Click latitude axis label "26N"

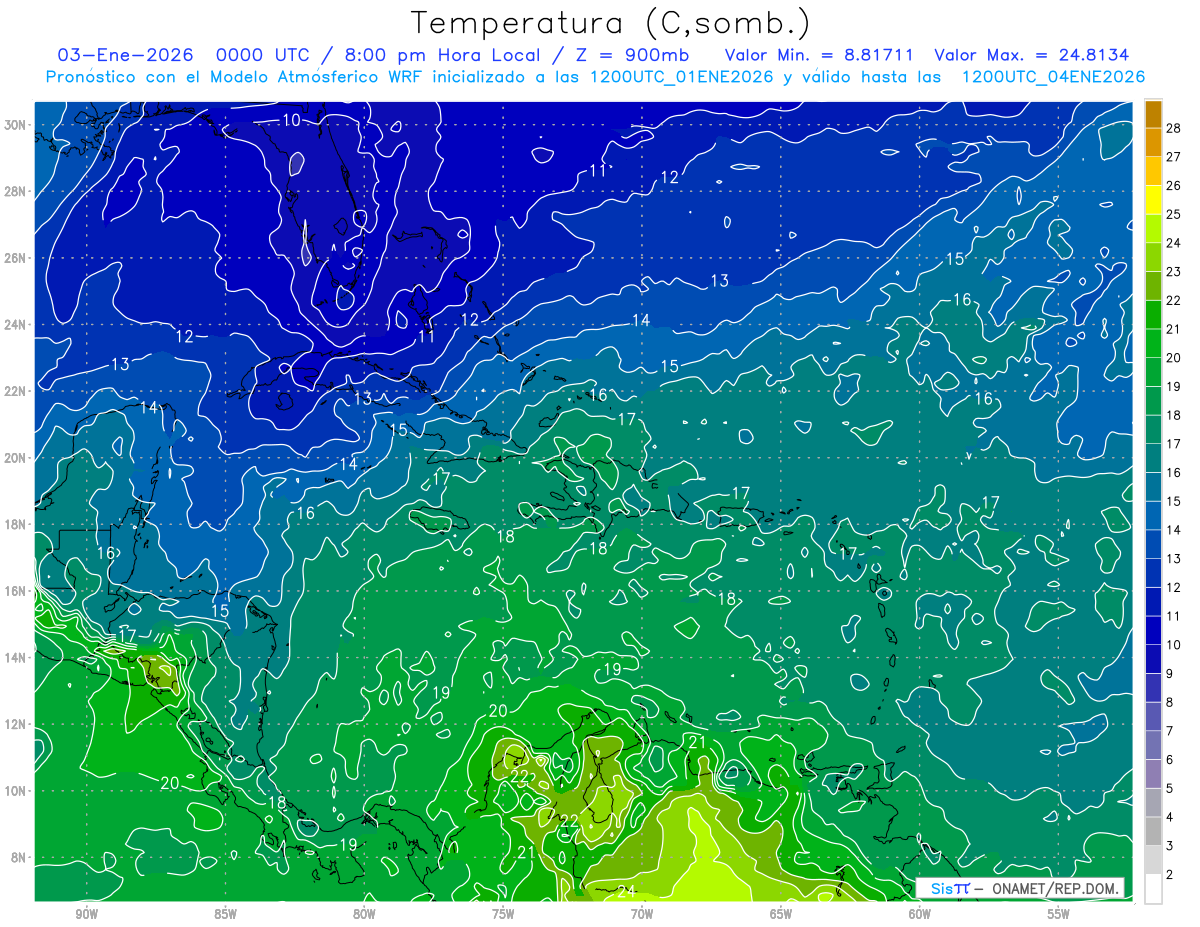17,258
